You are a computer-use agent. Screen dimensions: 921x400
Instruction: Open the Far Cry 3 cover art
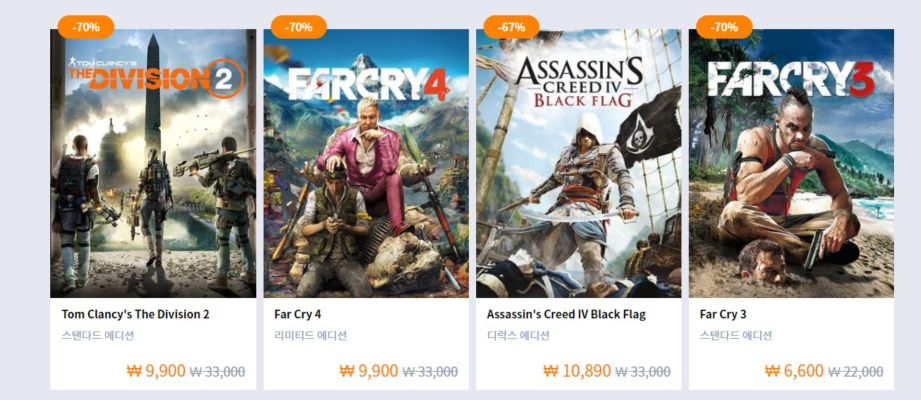coord(791,165)
